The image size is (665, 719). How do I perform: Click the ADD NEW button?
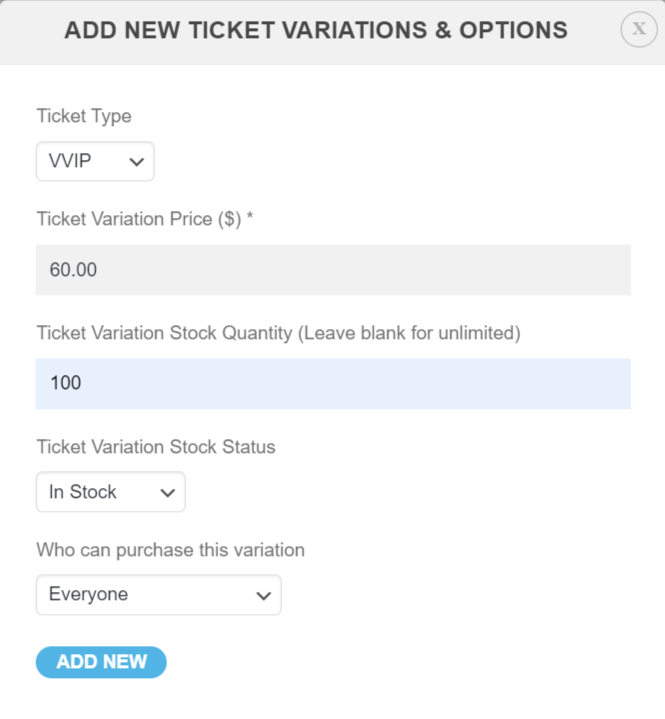101,662
